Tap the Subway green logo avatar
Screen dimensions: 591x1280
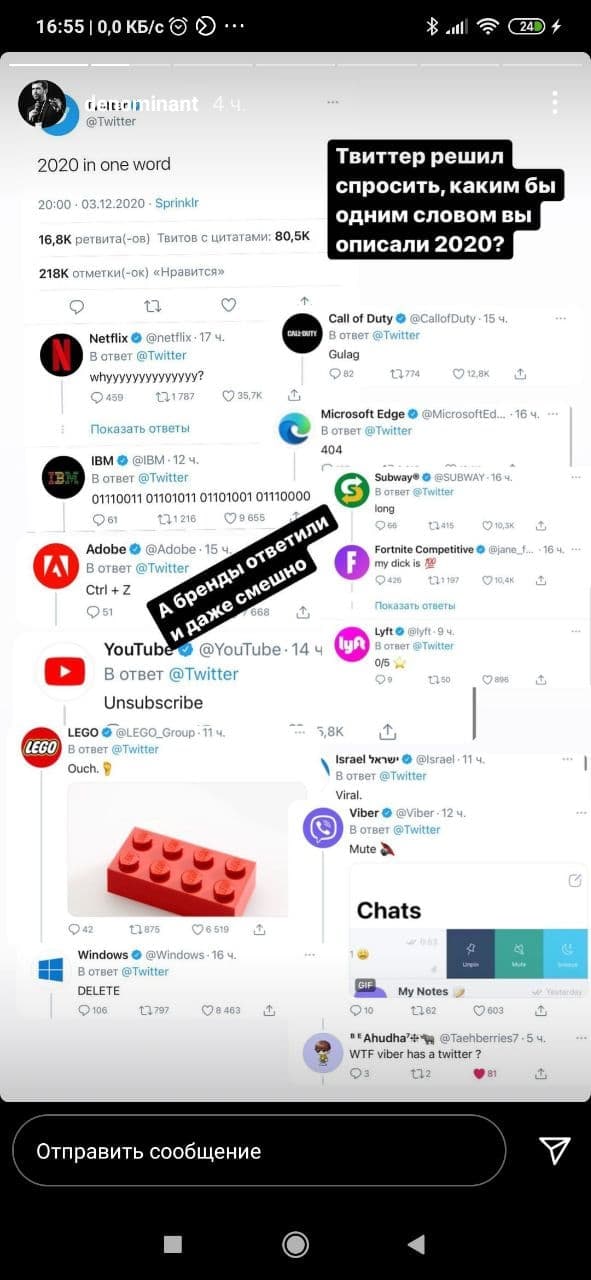tap(351, 489)
